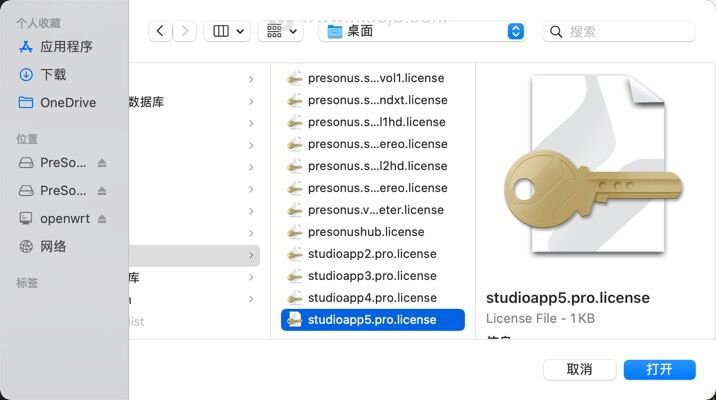716x400 pixels.
Task: Click the key icon of presonus.v...eter.license
Action: [295, 210]
